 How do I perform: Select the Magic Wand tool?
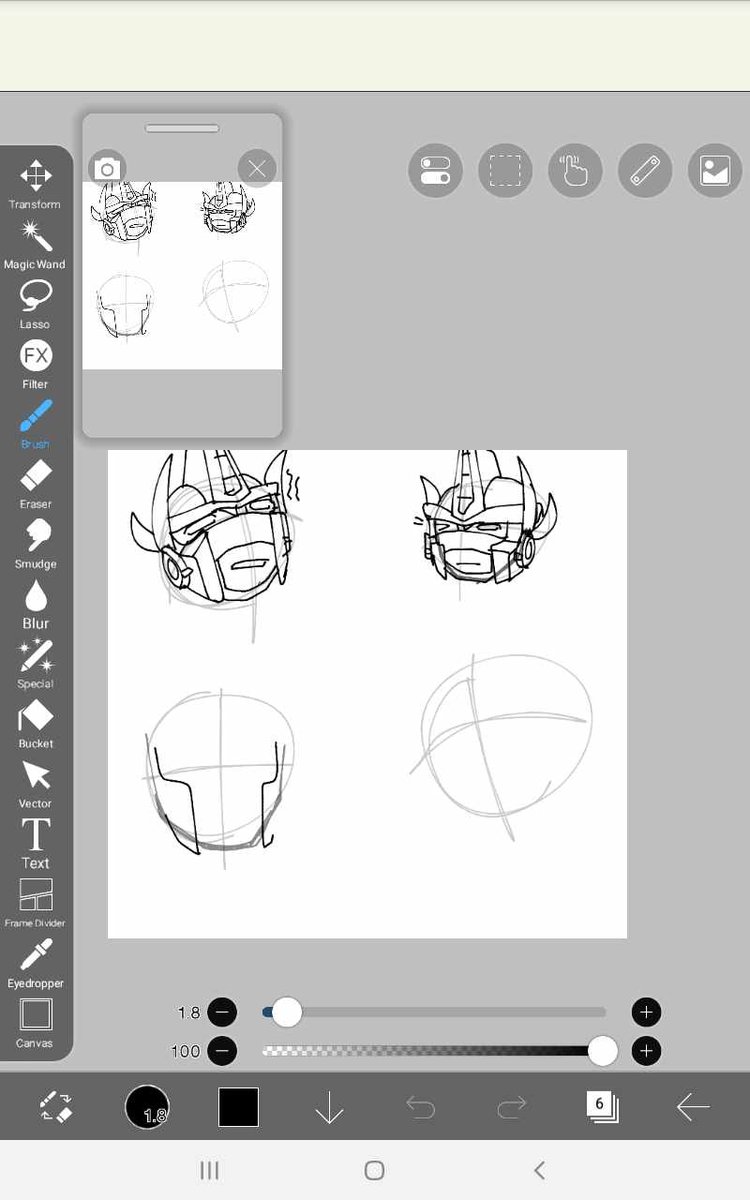[35, 245]
